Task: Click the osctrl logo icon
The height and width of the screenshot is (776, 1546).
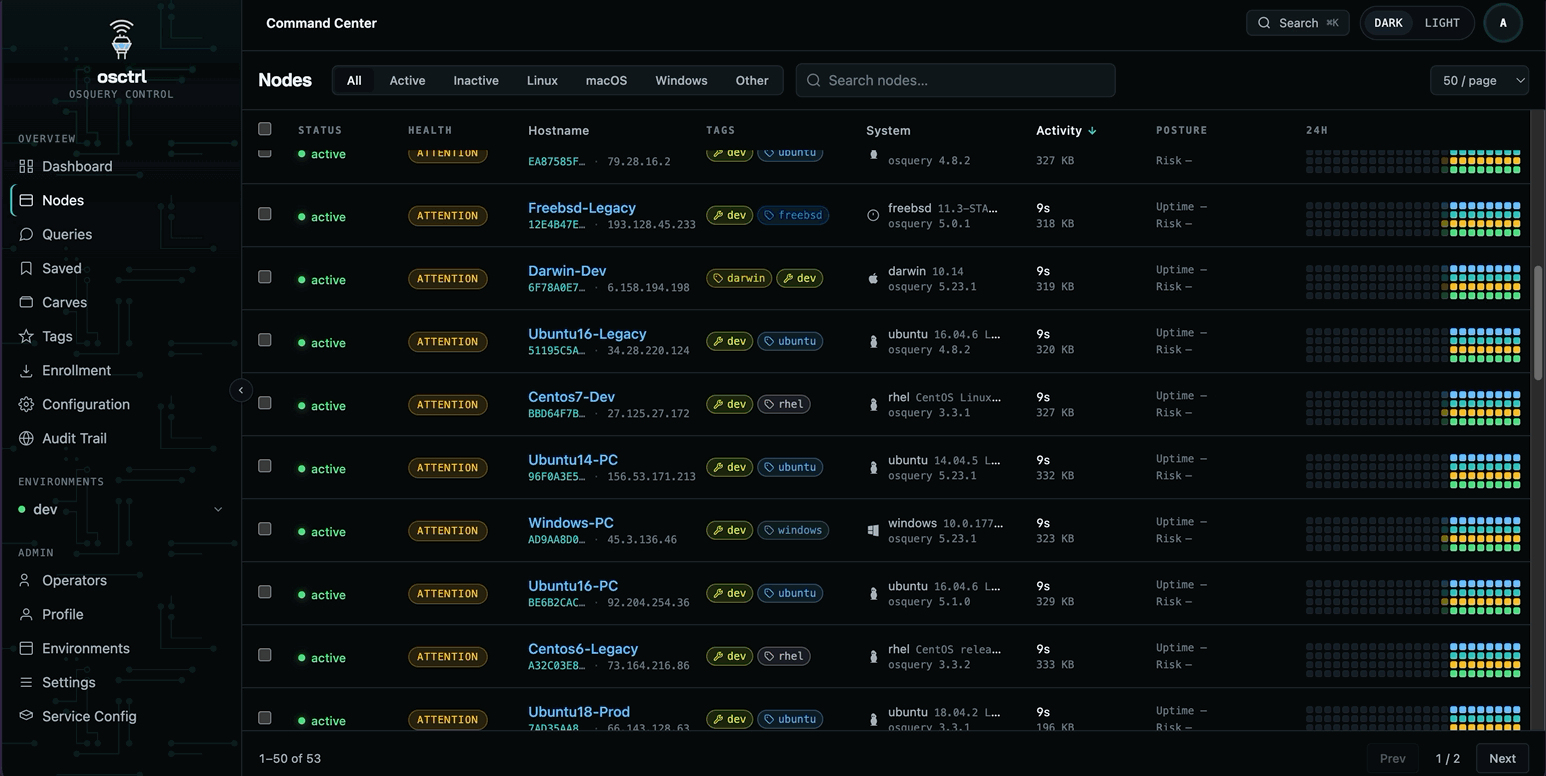Action: pos(121,39)
